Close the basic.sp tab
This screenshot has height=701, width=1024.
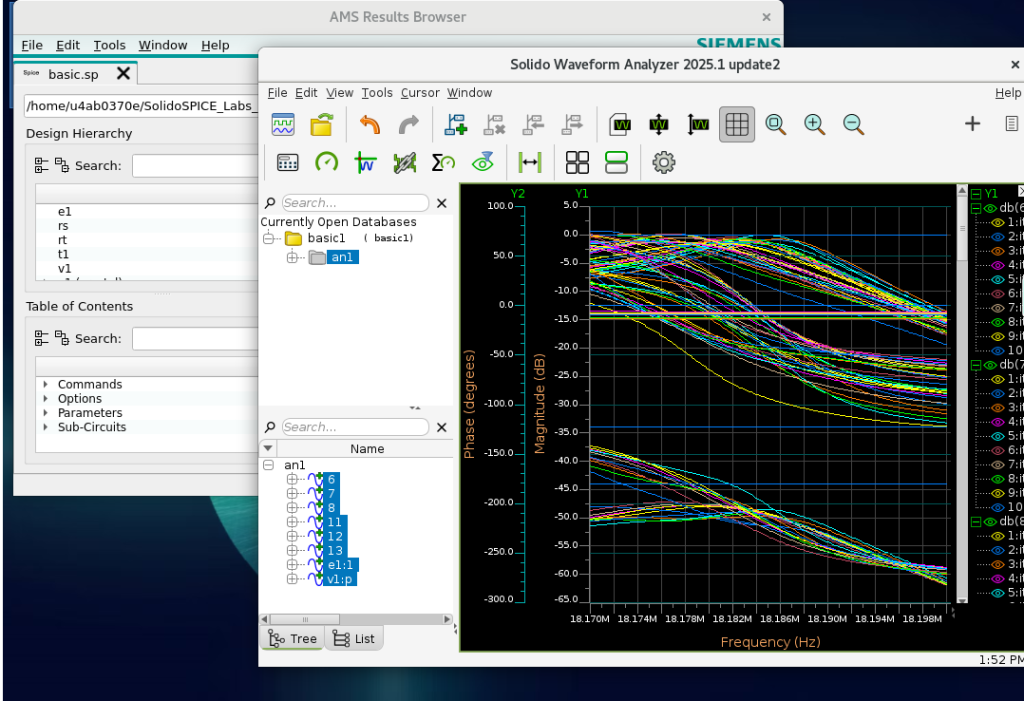click(123, 73)
